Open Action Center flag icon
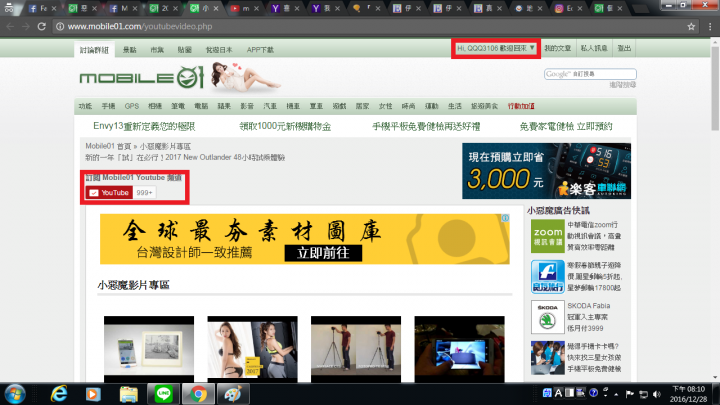 630,394
